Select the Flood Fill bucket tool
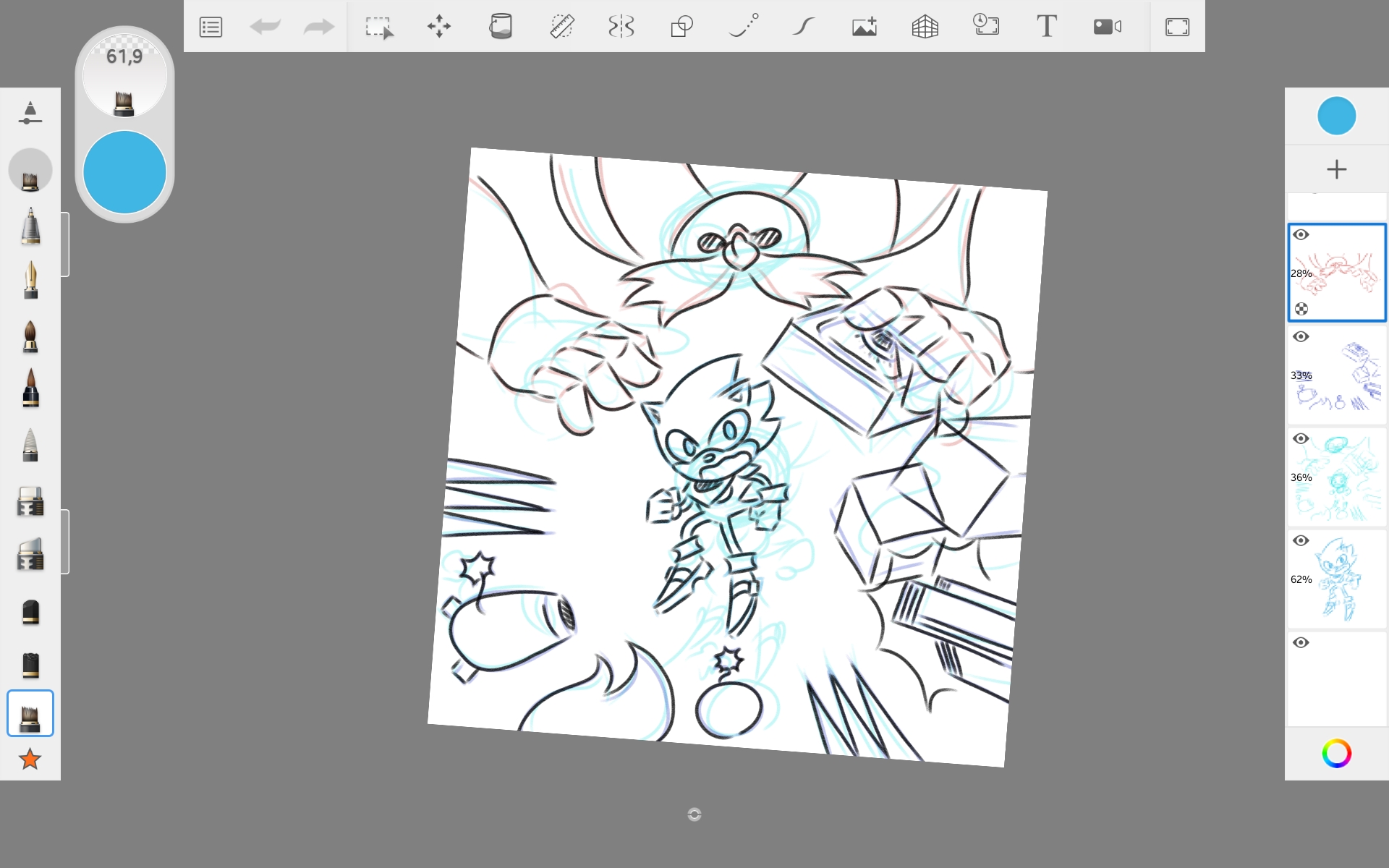The height and width of the screenshot is (868, 1389). click(501, 27)
